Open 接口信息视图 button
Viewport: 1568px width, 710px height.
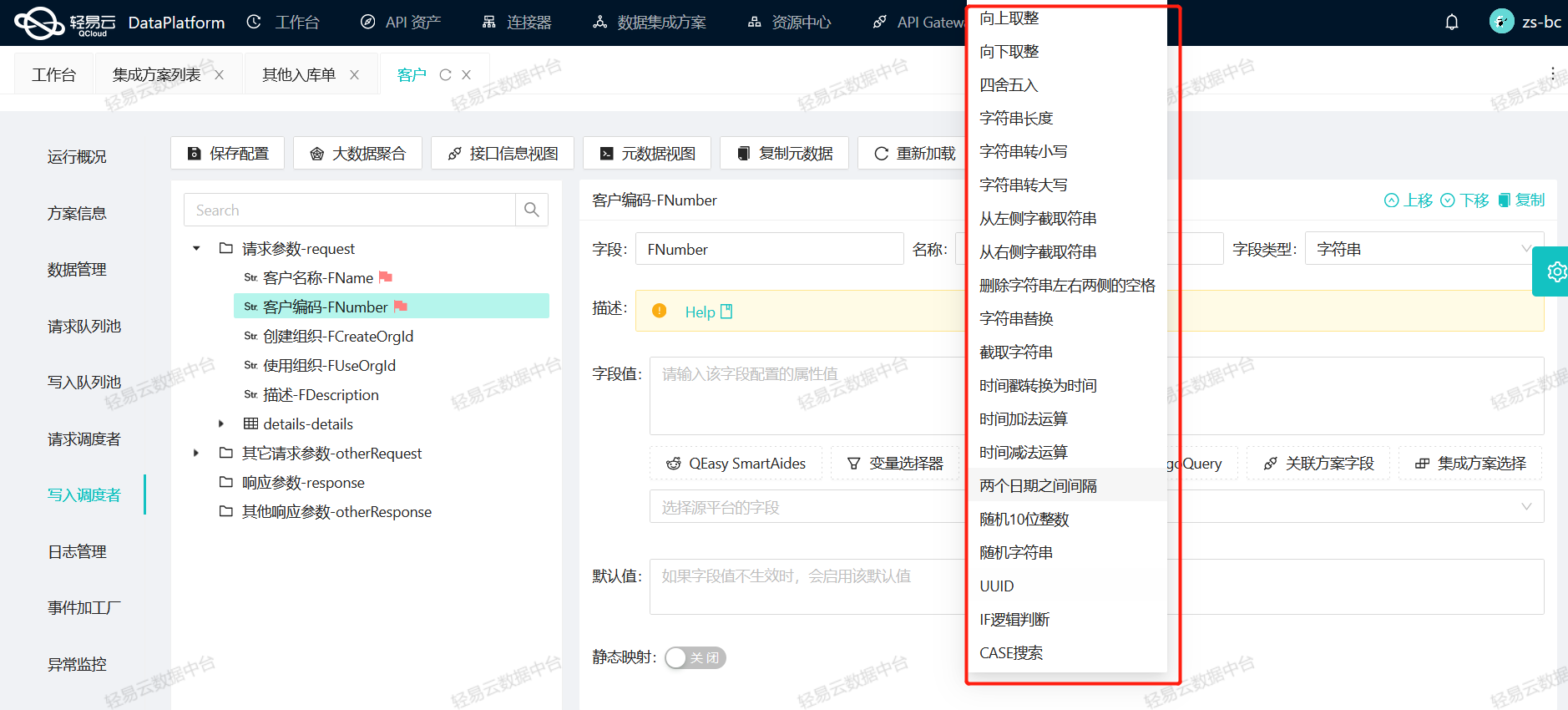click(x=503, y=153)
